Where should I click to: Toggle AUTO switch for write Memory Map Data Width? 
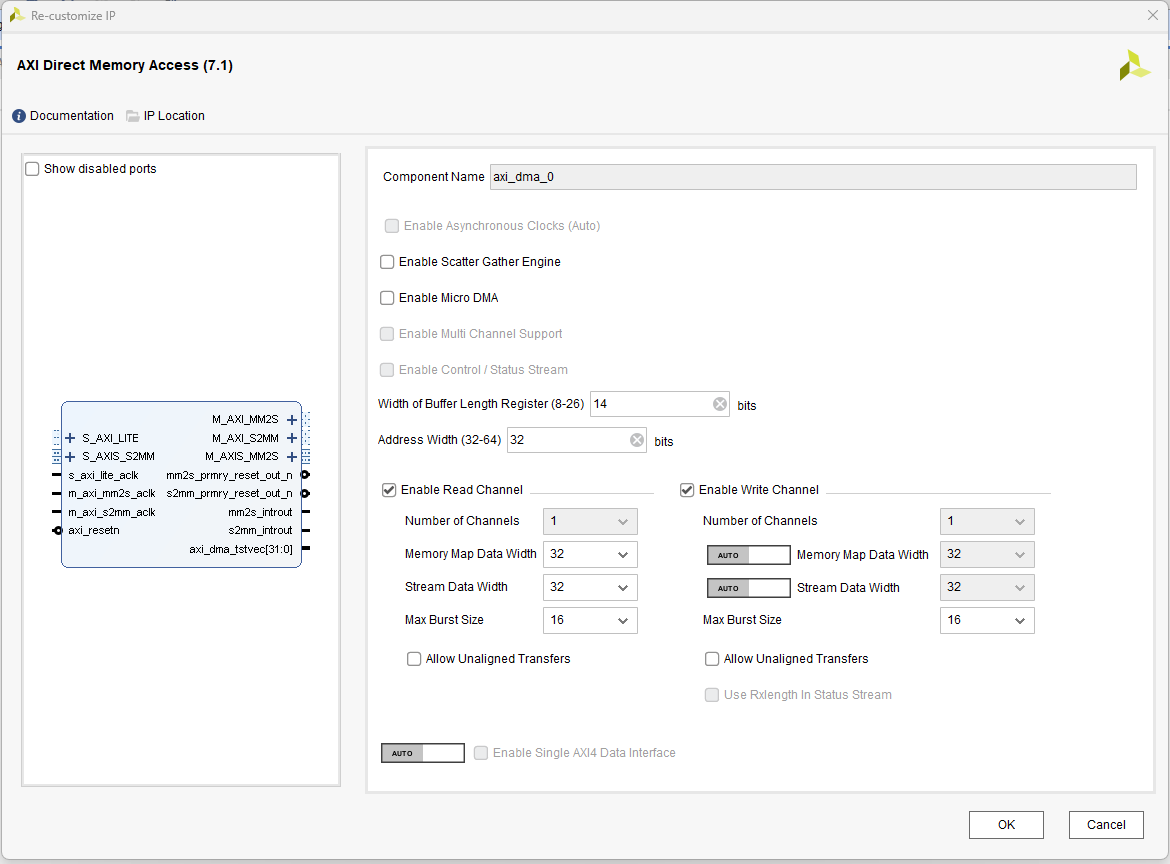click(x=748, y=554)
